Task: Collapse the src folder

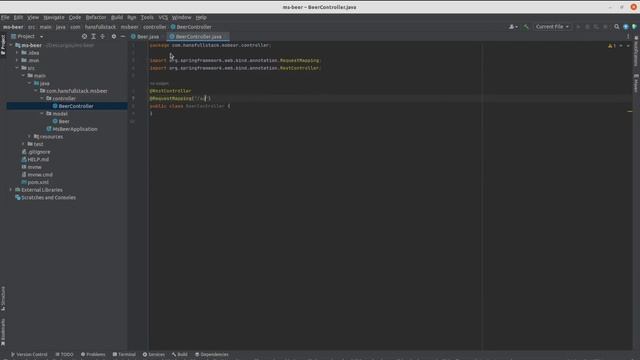Action: pyautogui.click(x=17, y=68)
